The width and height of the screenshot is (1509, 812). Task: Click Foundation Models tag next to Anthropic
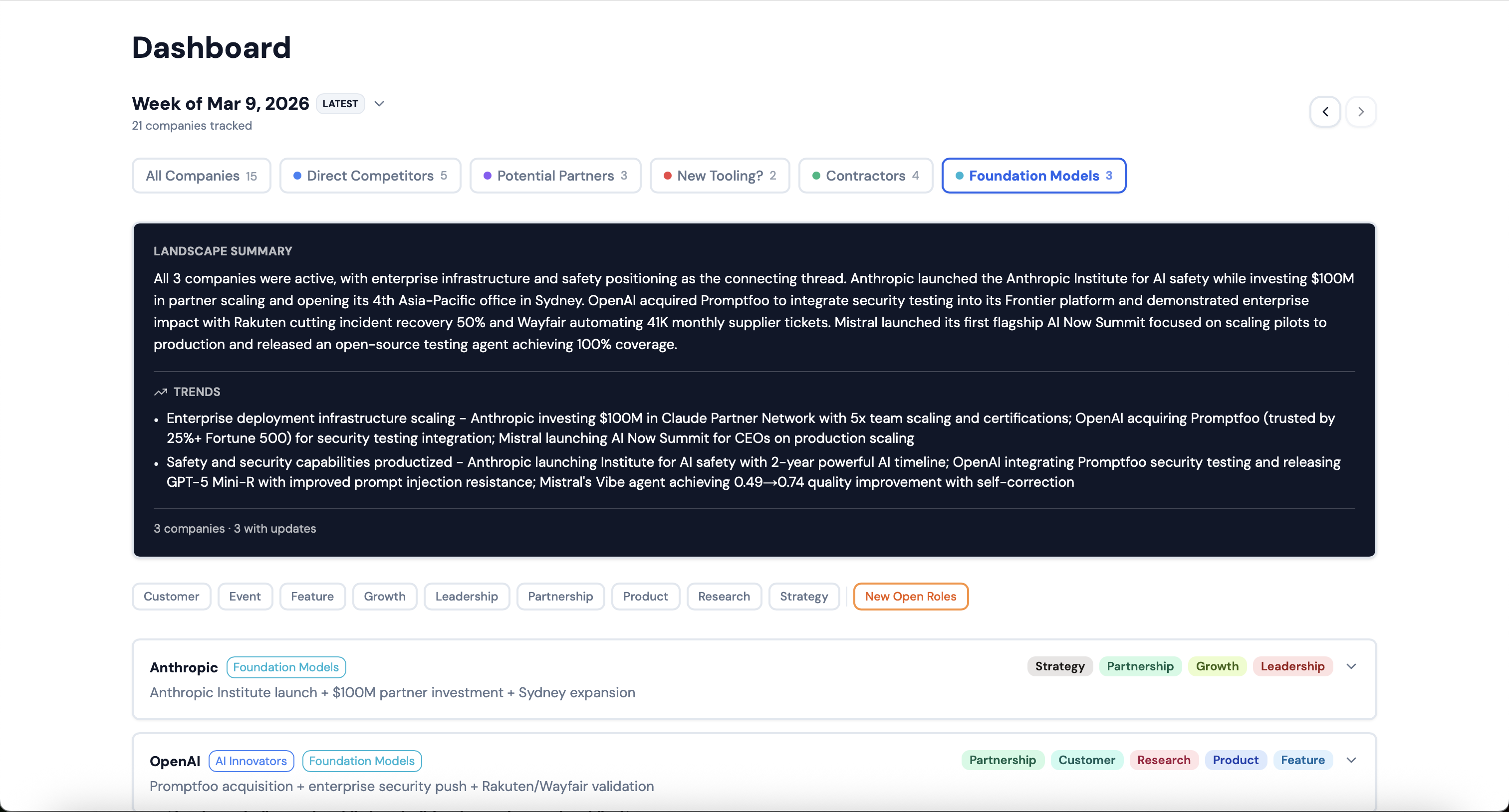click(x=286, y=667)
